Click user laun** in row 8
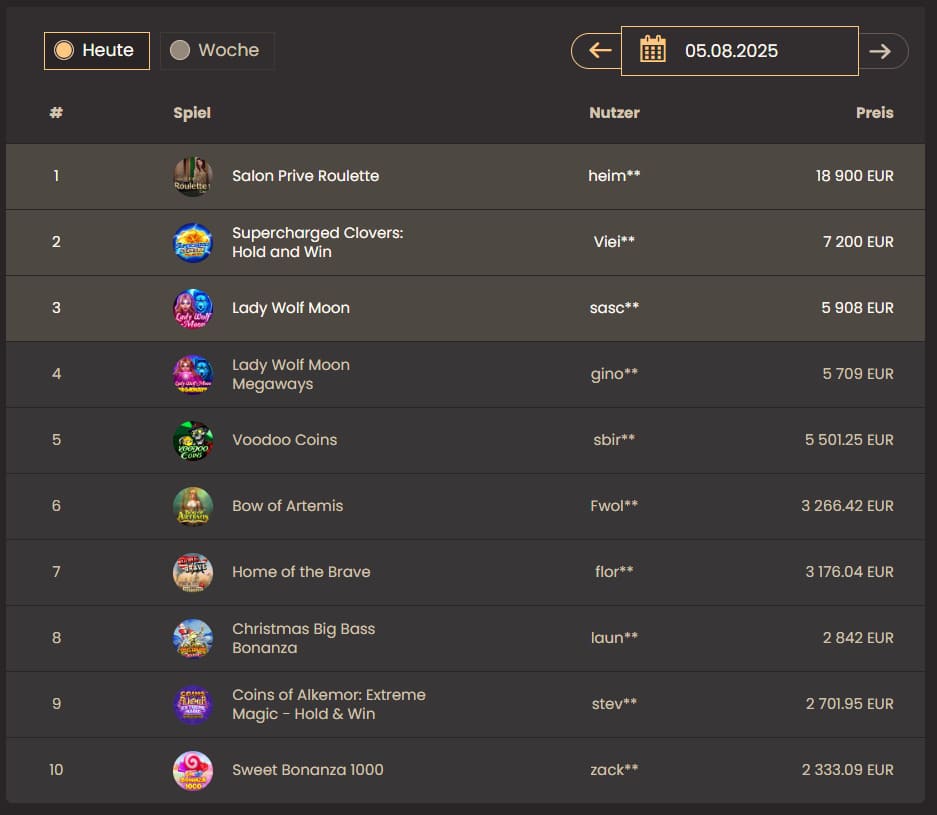Viewport: 937px width, 815px height. coord(614,638)
